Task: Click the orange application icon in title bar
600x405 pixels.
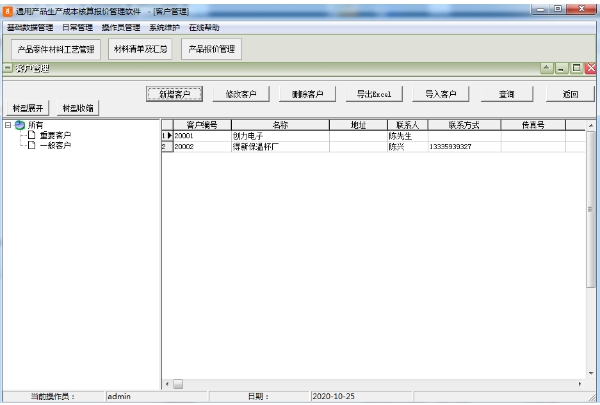Action: (7, 11)
